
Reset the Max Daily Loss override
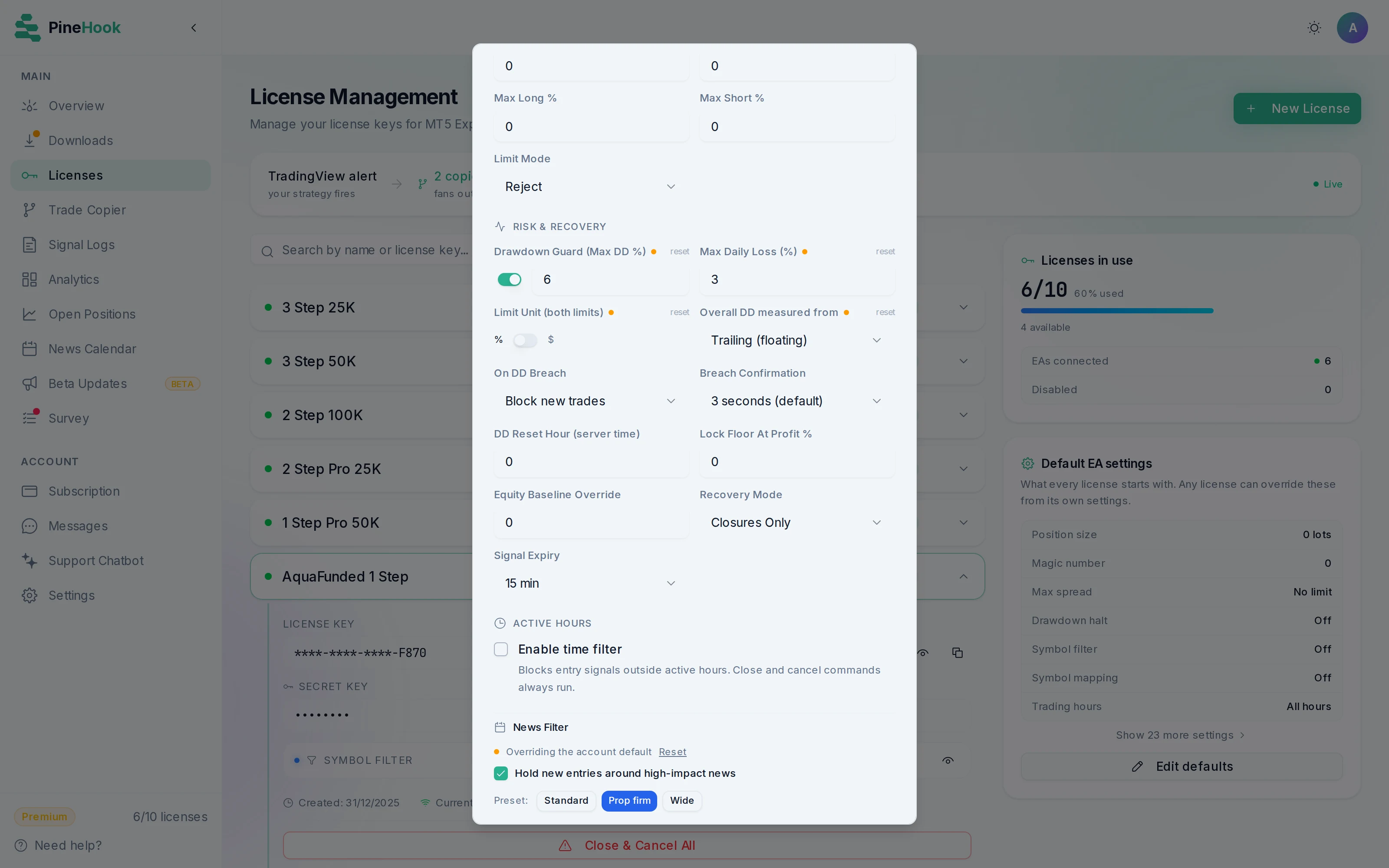click(885, 251)
